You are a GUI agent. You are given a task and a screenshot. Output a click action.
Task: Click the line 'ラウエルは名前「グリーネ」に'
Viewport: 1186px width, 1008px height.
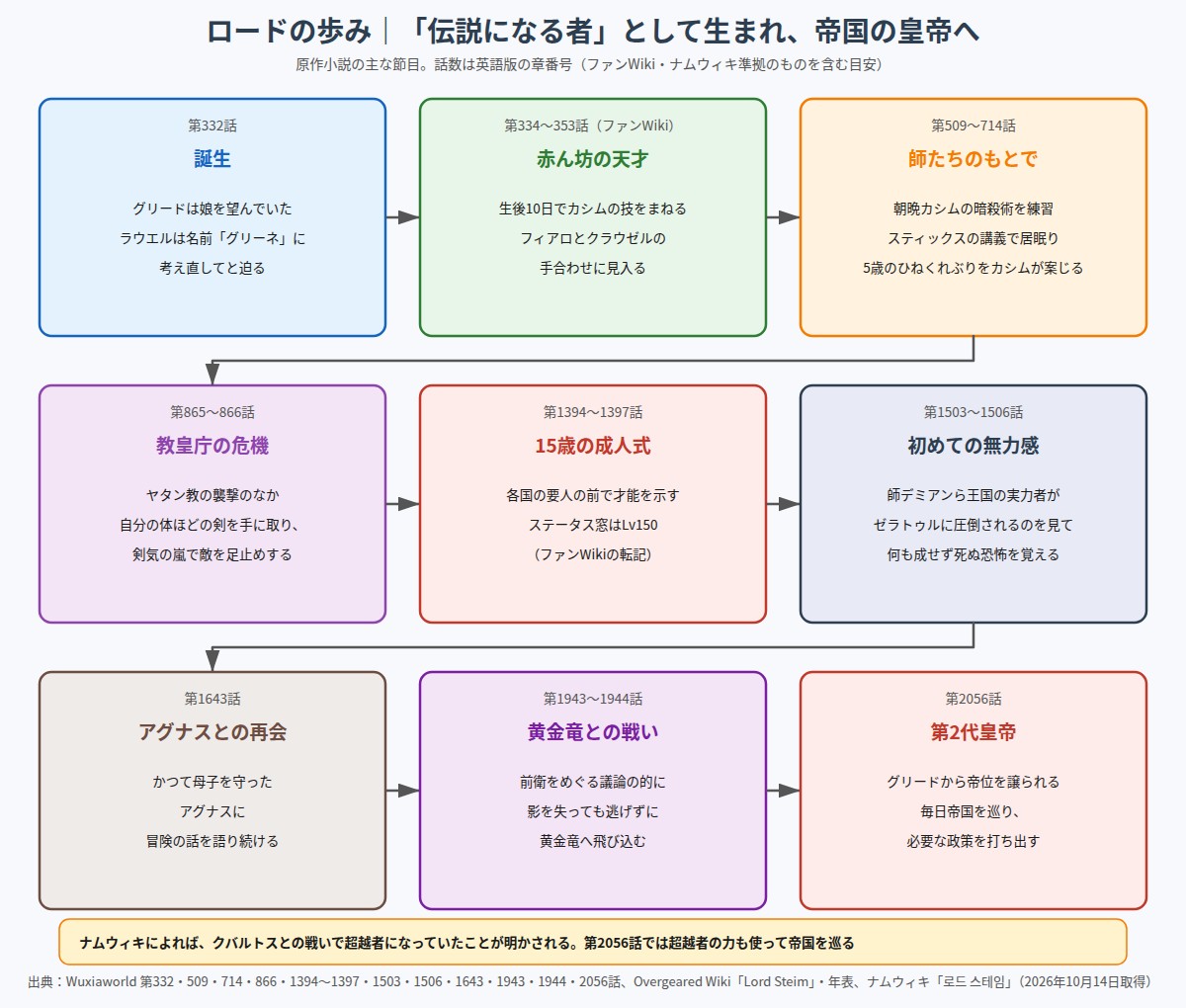point(212,238)
